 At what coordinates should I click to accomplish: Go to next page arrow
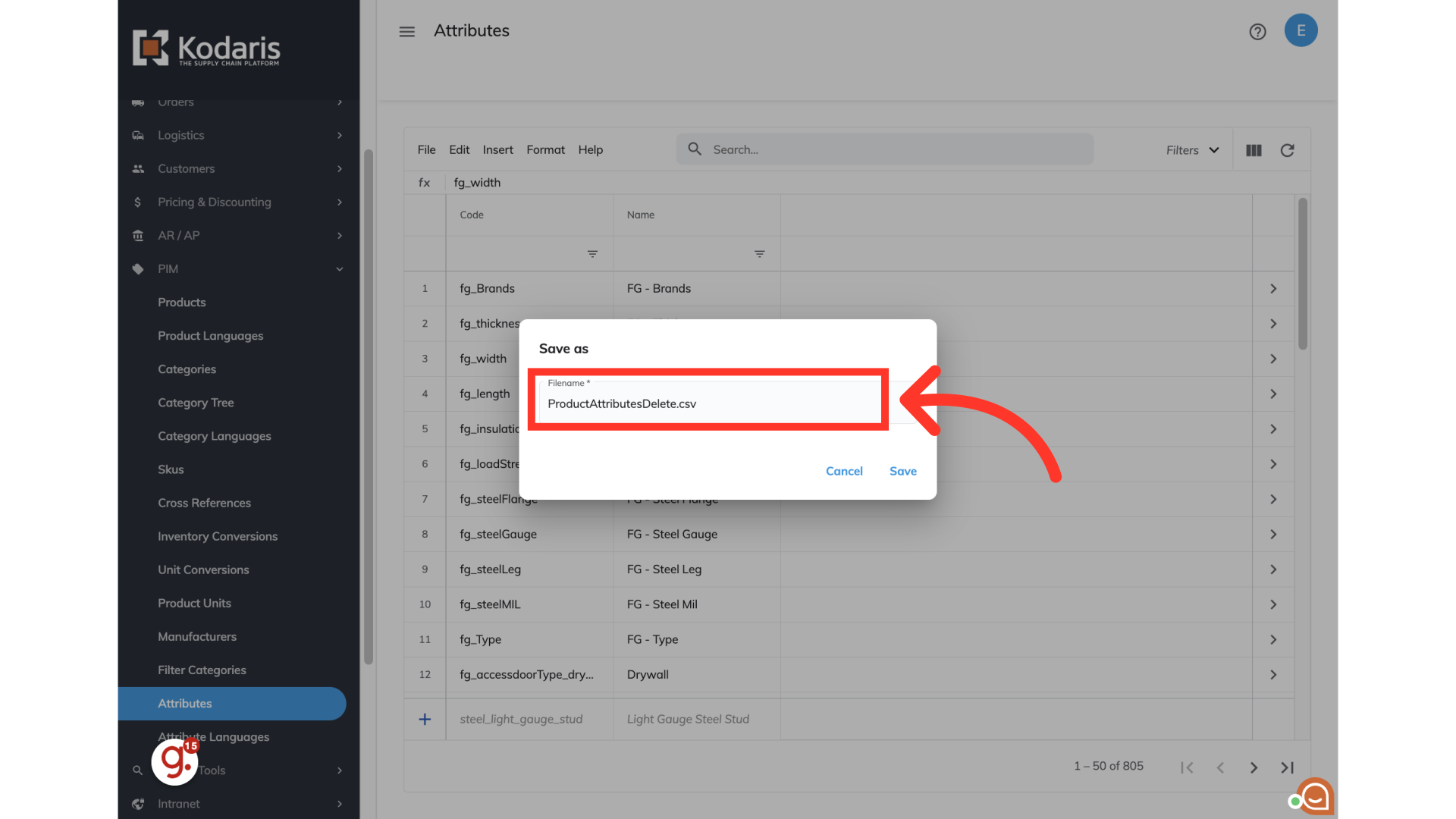pyautogui.click(x=1254, y=767)
